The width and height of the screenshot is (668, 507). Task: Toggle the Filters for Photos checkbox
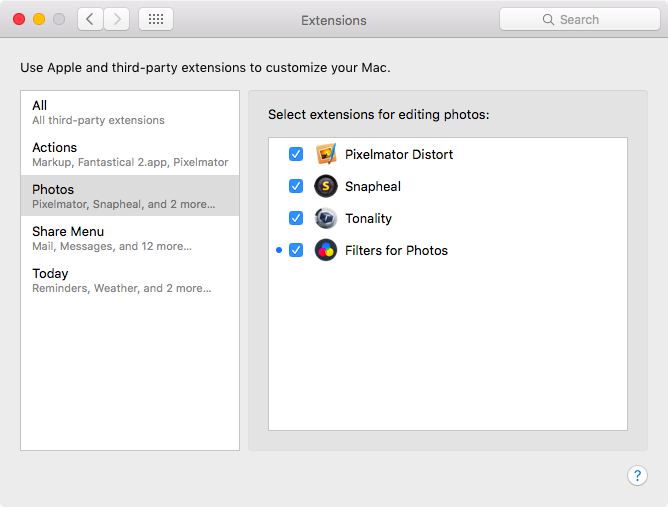coord(296,250)
